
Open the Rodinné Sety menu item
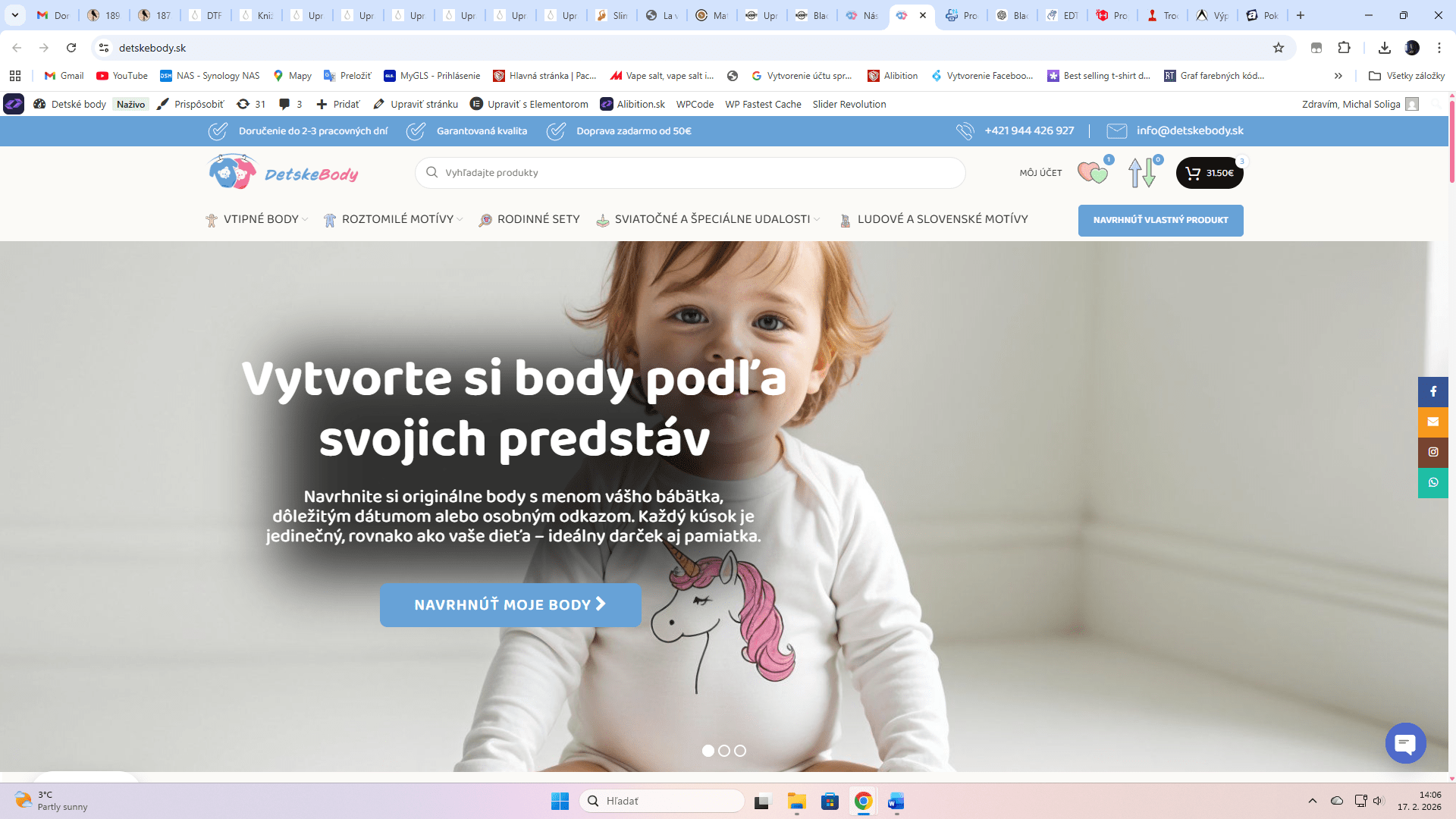pyautogui.click(x=538, y=219)
